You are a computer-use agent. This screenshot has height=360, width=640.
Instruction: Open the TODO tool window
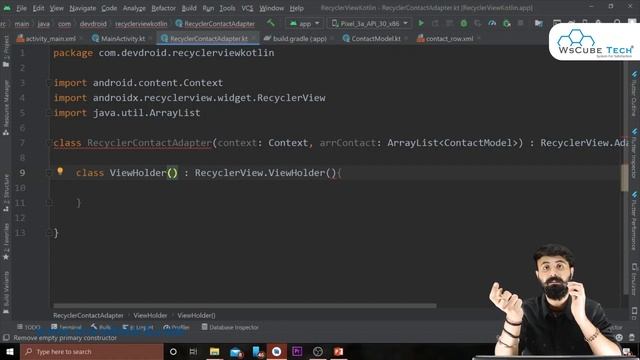(29, 327)
